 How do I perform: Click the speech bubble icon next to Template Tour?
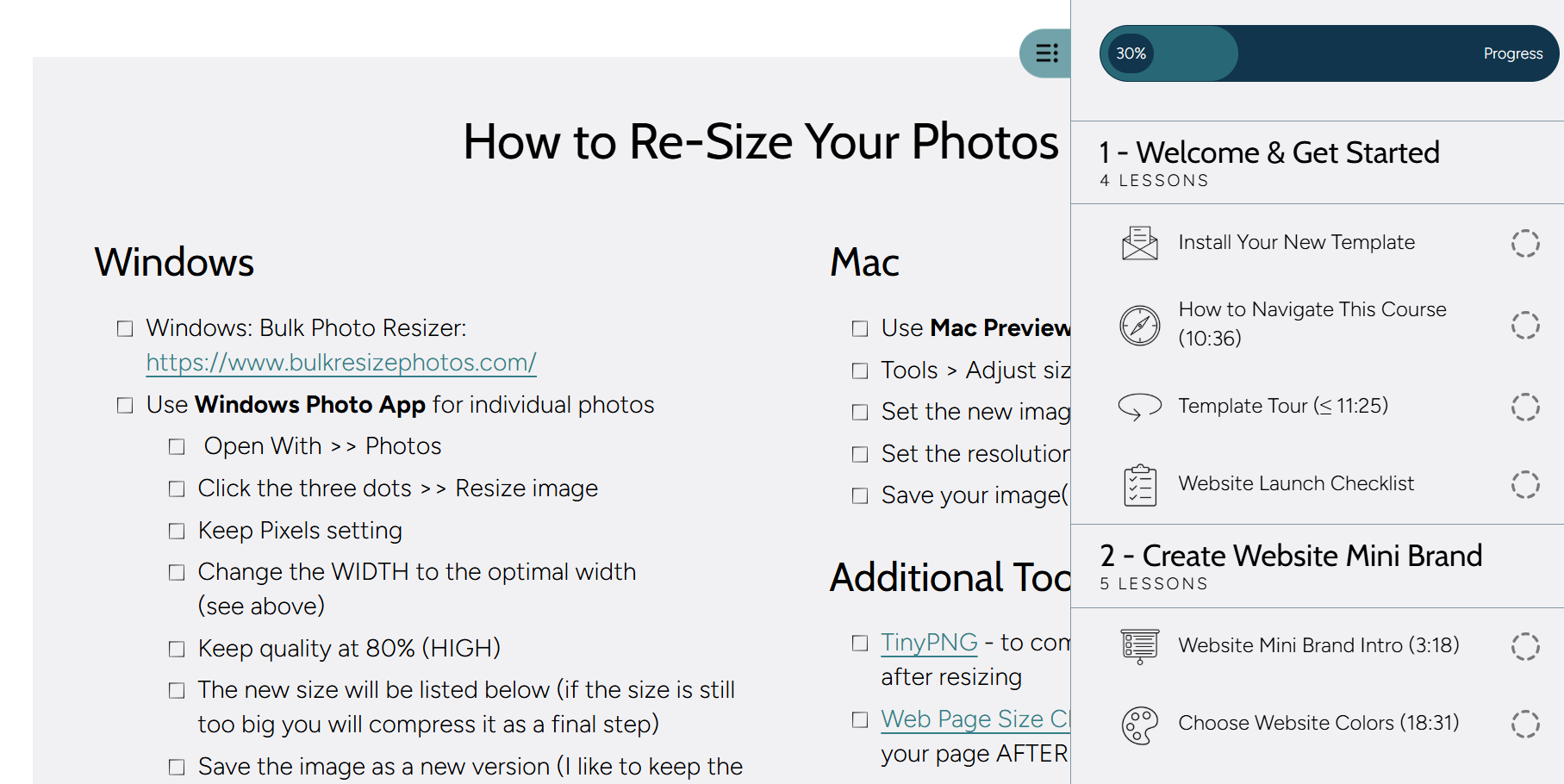coord(1139,405)
